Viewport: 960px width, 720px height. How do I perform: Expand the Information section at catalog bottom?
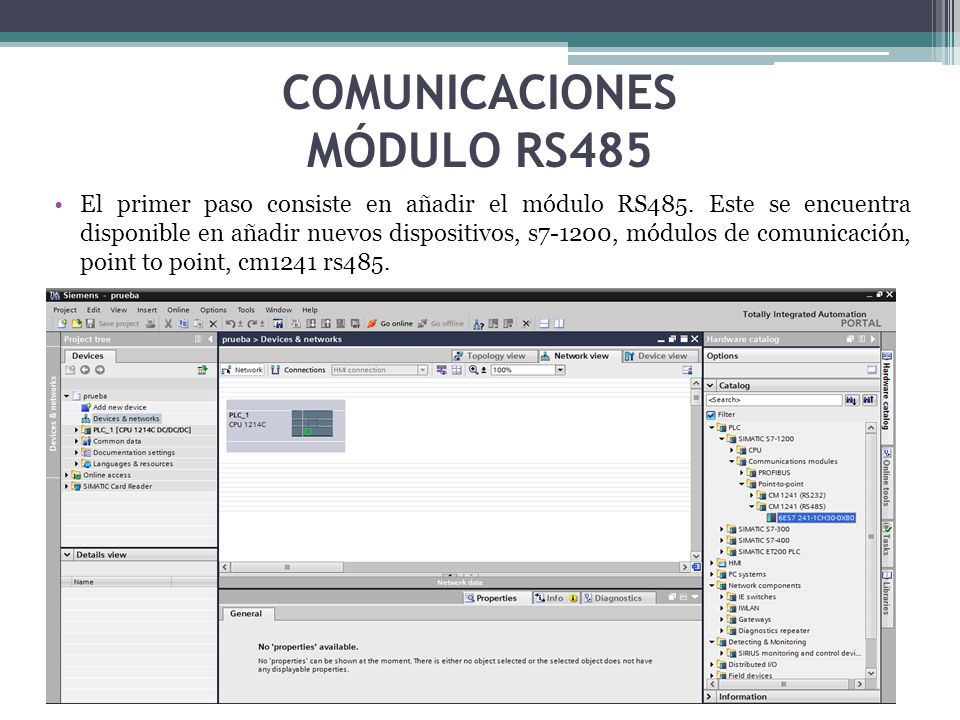click(x=710, y=697)
